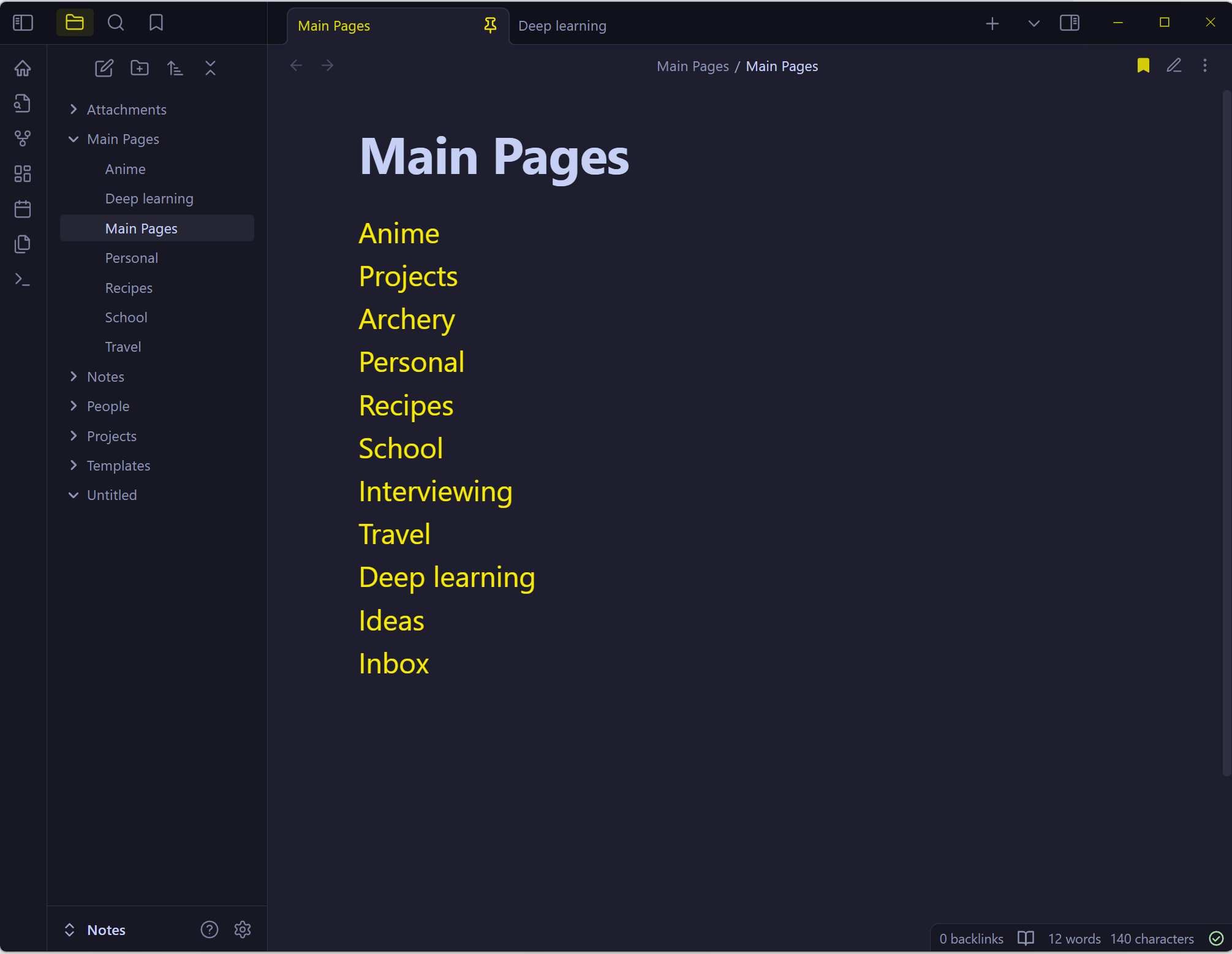Change the sort order icon
The height and width of the screenshot is (954, 1232).
(x=175, y=68)
